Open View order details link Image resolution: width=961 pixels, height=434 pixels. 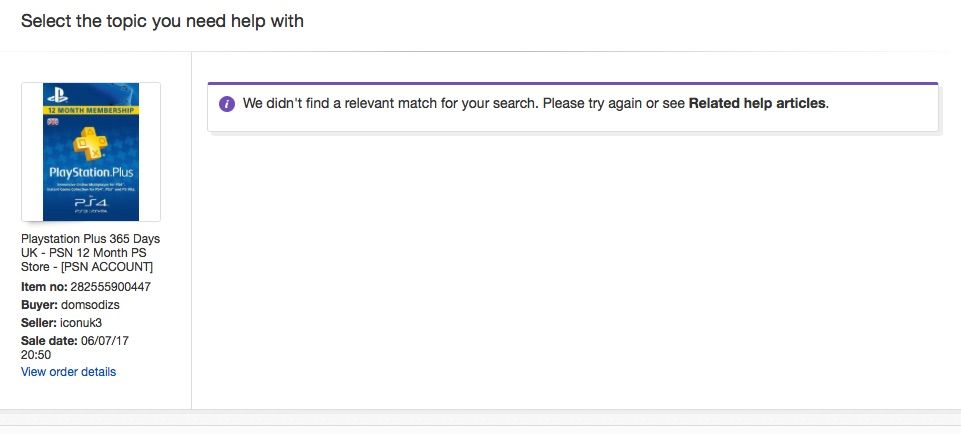(x=68, y=372)
